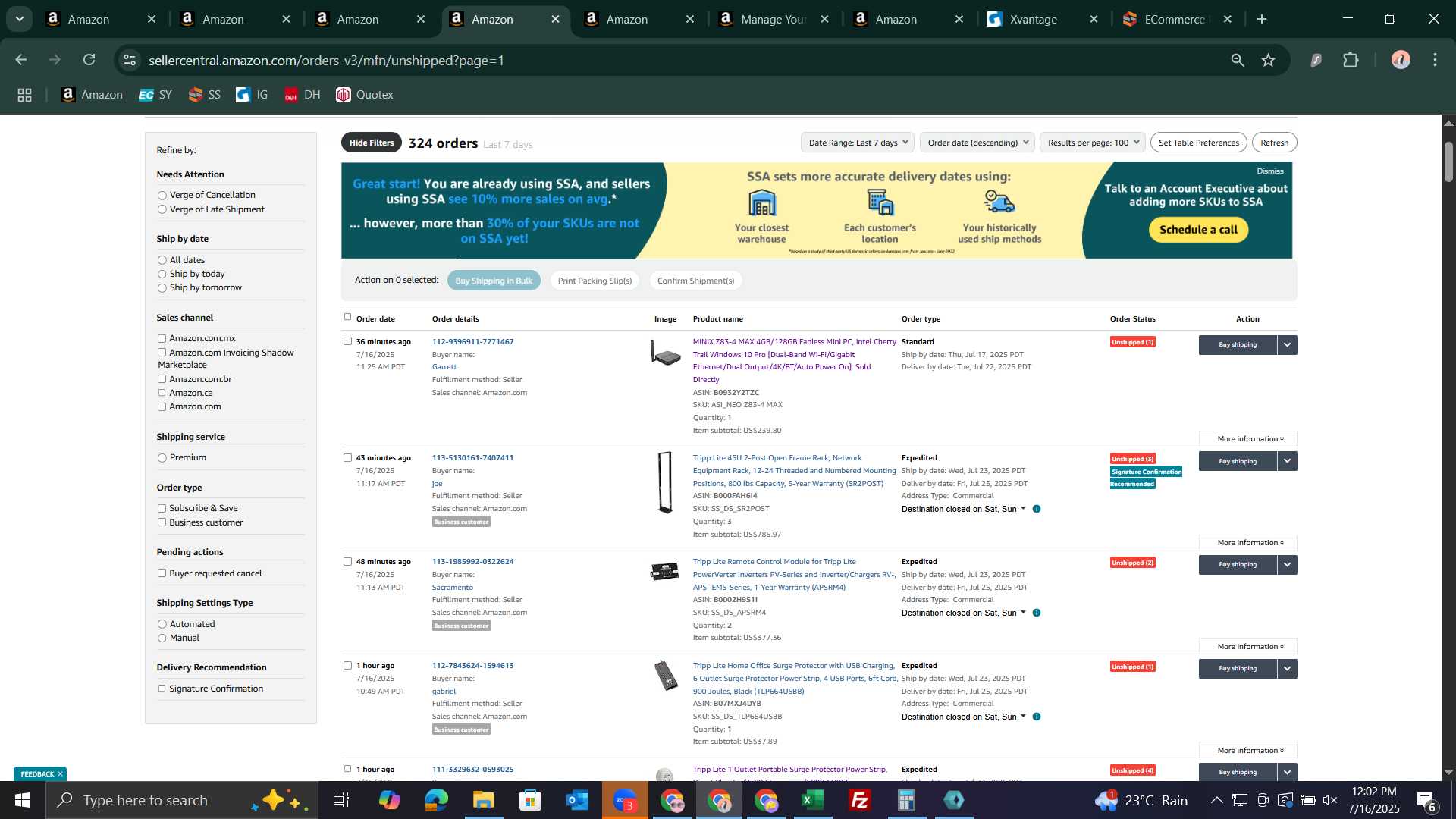Image resolution: width=1456 pixels, height=819 pixels.
Task: Select Verge of Late Shipment filter
Action: pyautogui.click(x=162, y=210)
